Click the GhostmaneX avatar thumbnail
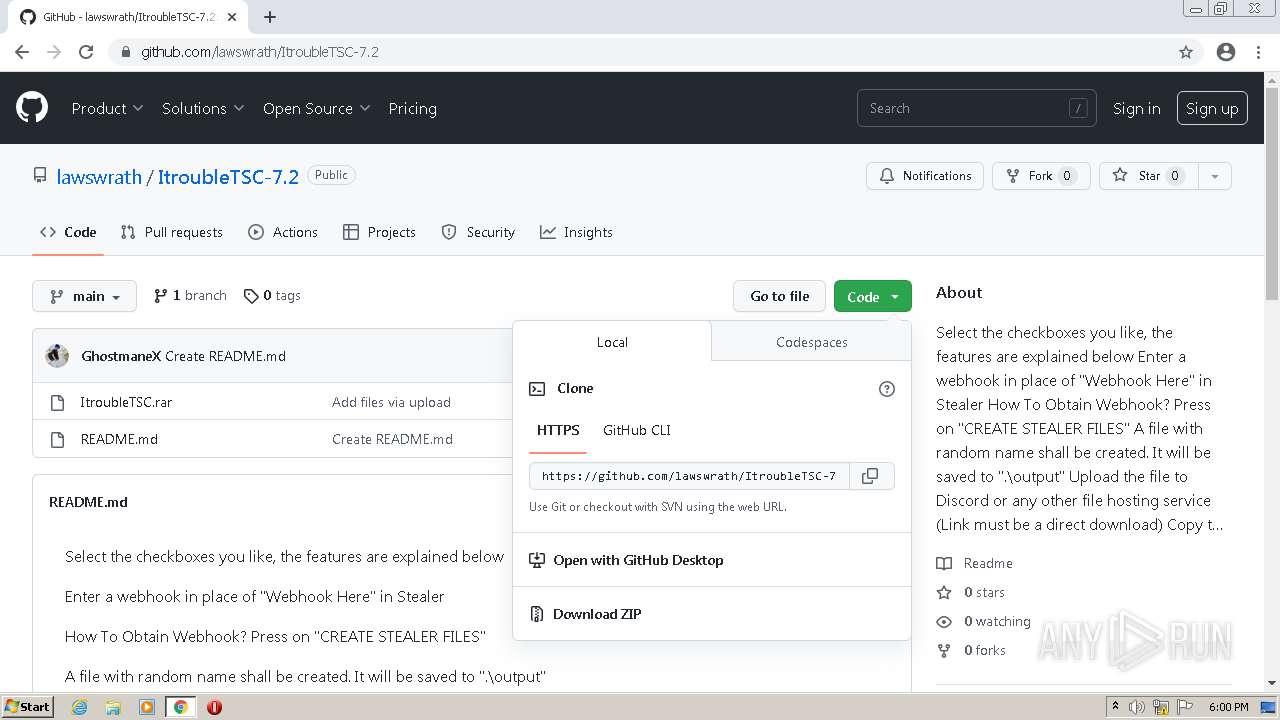The image size is (1280, 720). click(57, 356)
